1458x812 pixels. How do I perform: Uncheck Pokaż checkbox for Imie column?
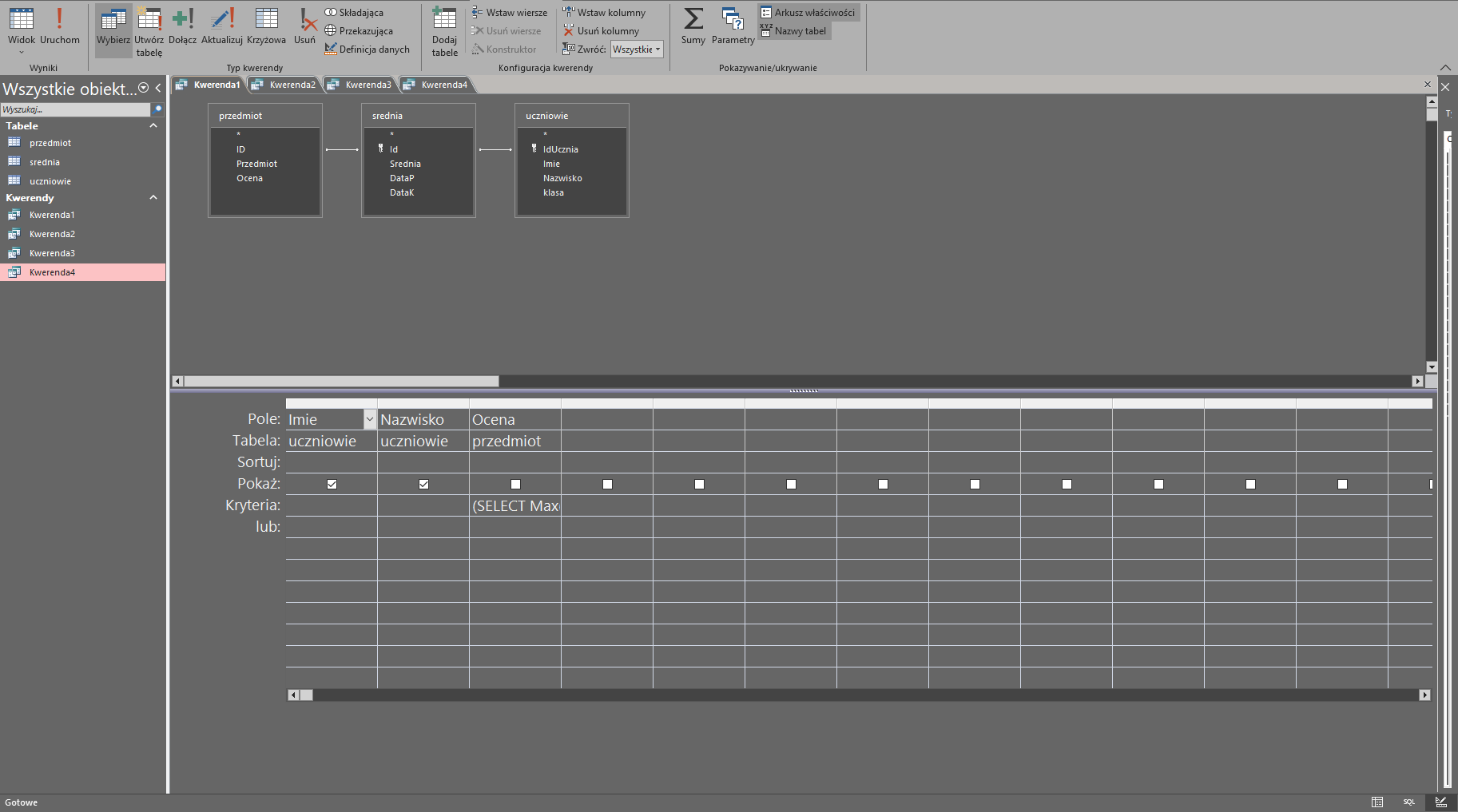[x=332, y=484]
